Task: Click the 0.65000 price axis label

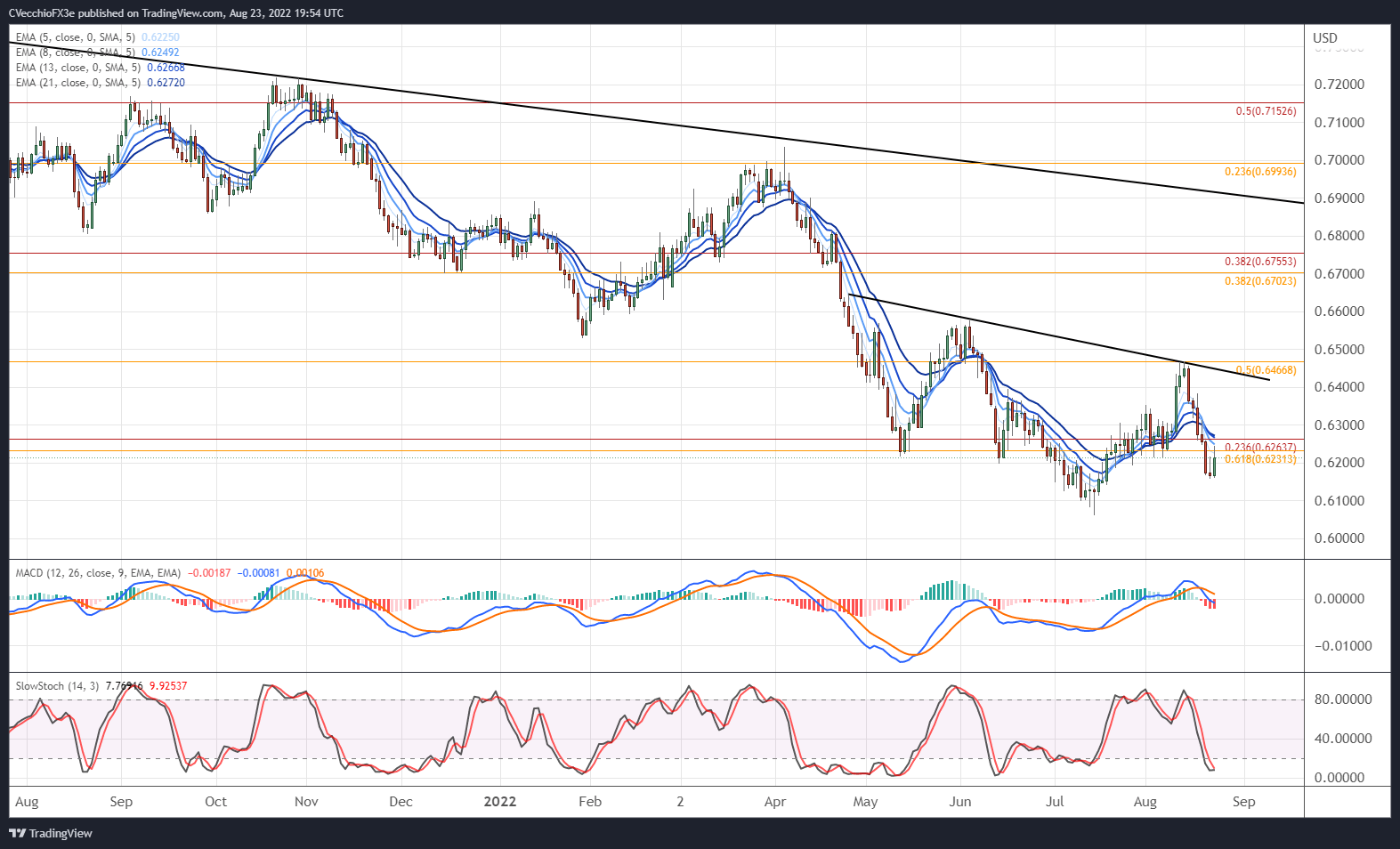Action: (x=1339, y=350)
